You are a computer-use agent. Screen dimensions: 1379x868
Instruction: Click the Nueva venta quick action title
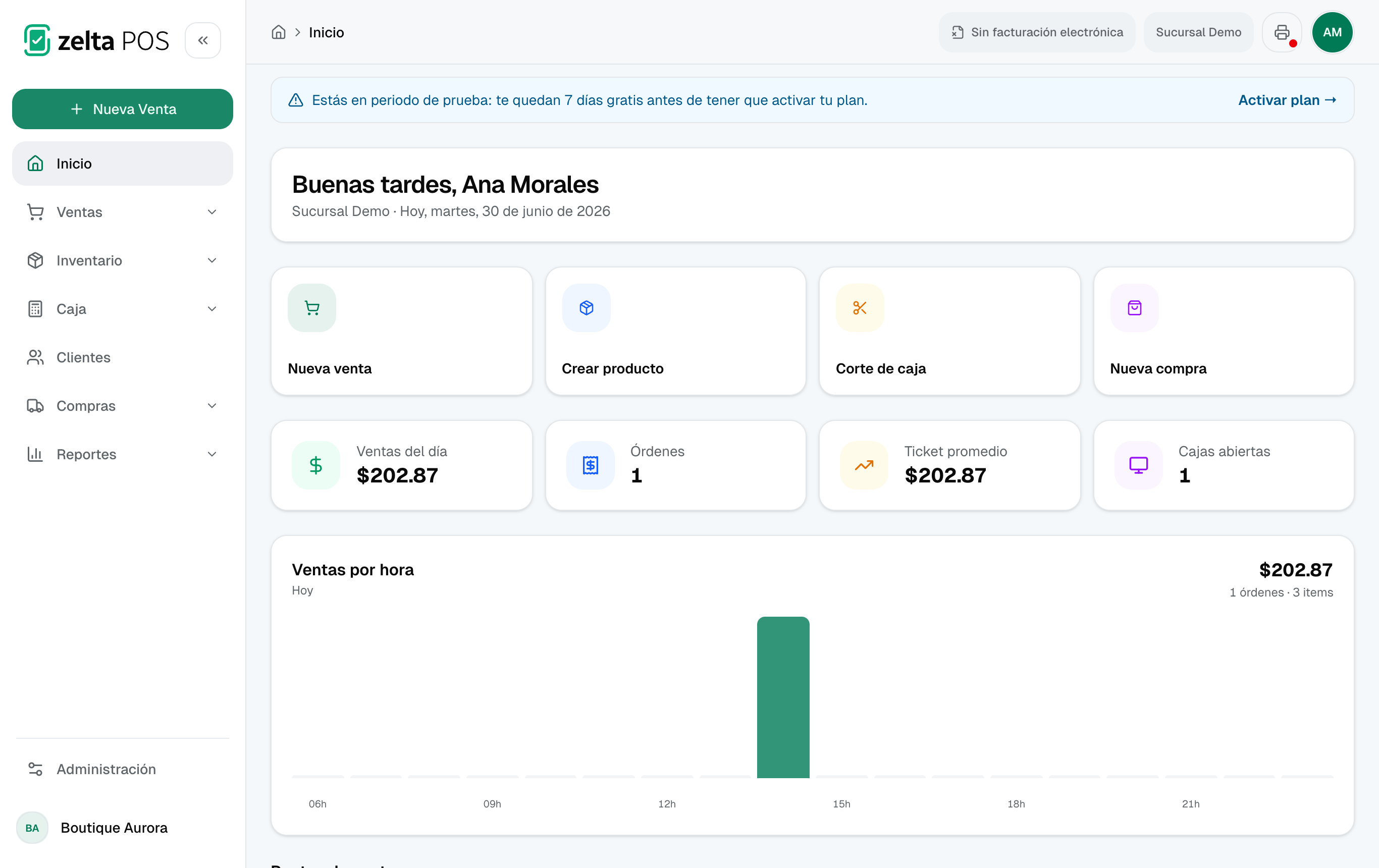click(330, 369)
